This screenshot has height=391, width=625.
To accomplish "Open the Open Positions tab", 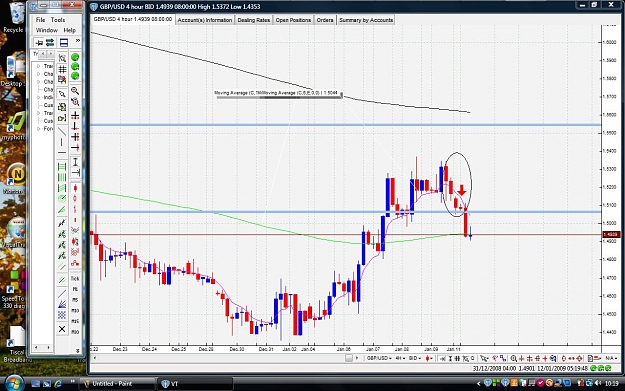I will click(x=293, y=20).
